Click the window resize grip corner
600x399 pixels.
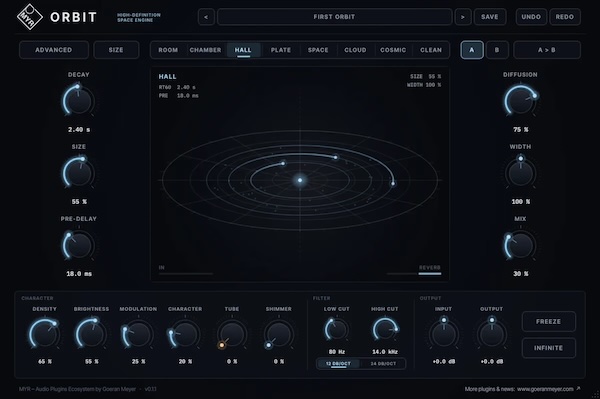[x=596, y=395]
